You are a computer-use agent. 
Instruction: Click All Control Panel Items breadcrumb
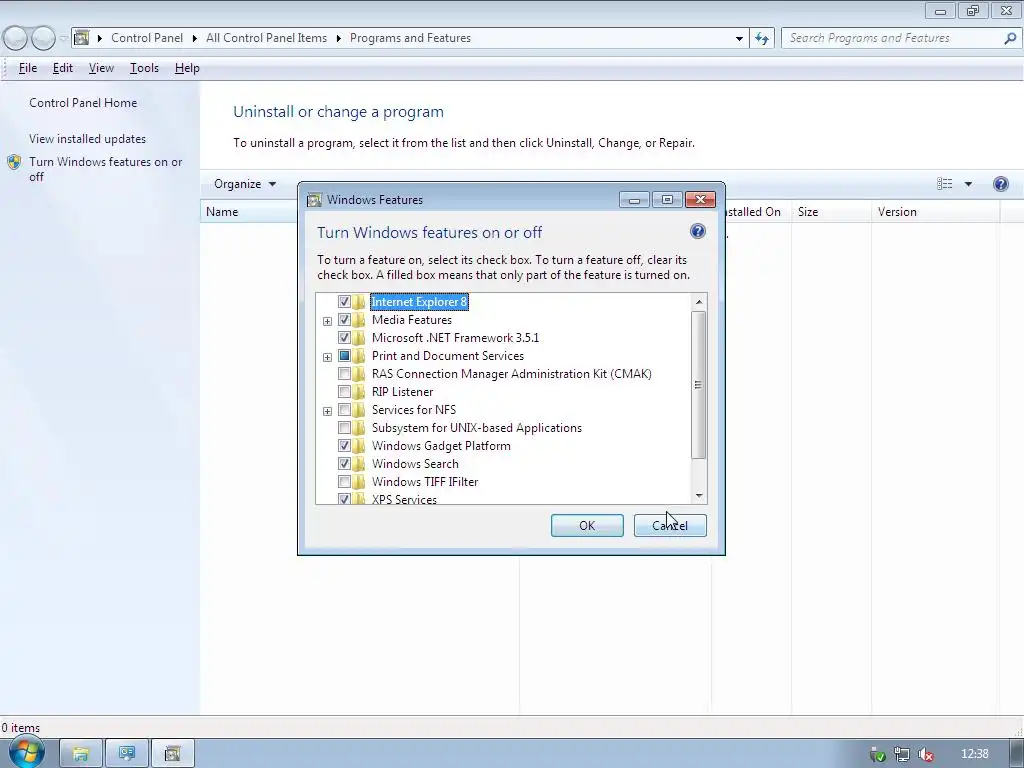pos(266,38)
